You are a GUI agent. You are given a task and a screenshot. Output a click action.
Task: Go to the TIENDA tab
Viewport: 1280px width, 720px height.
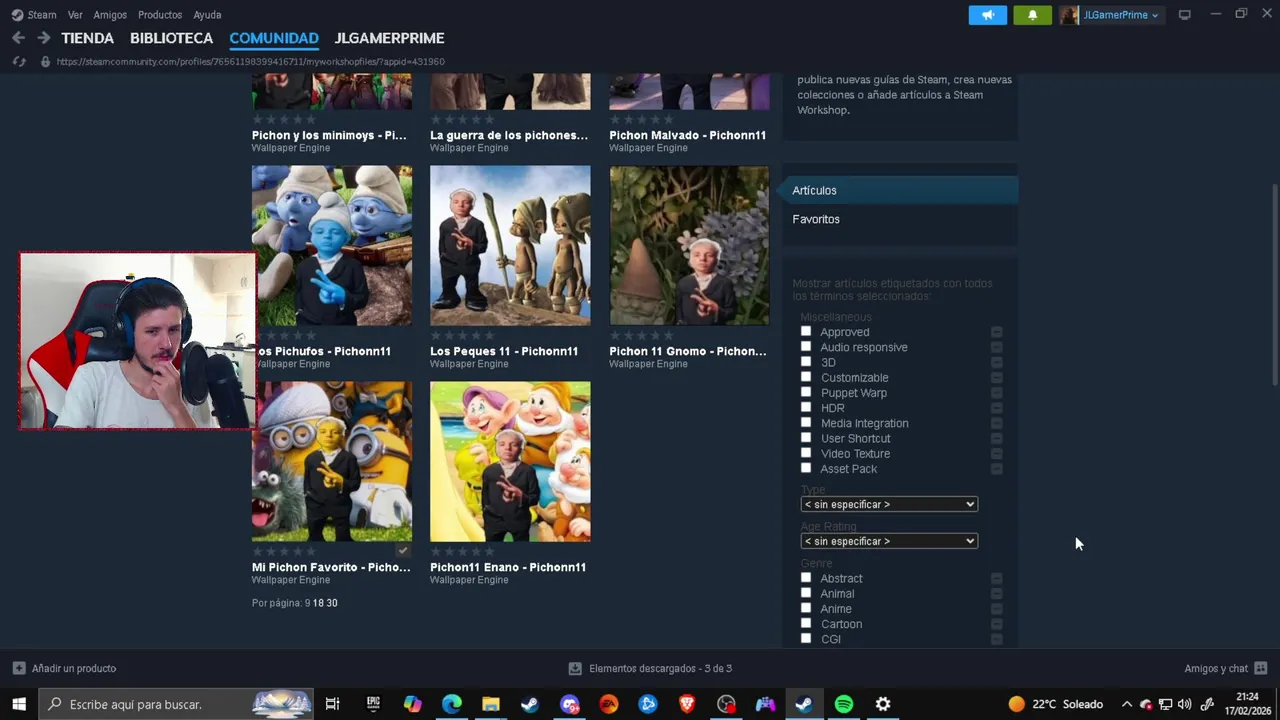point(88,38)
